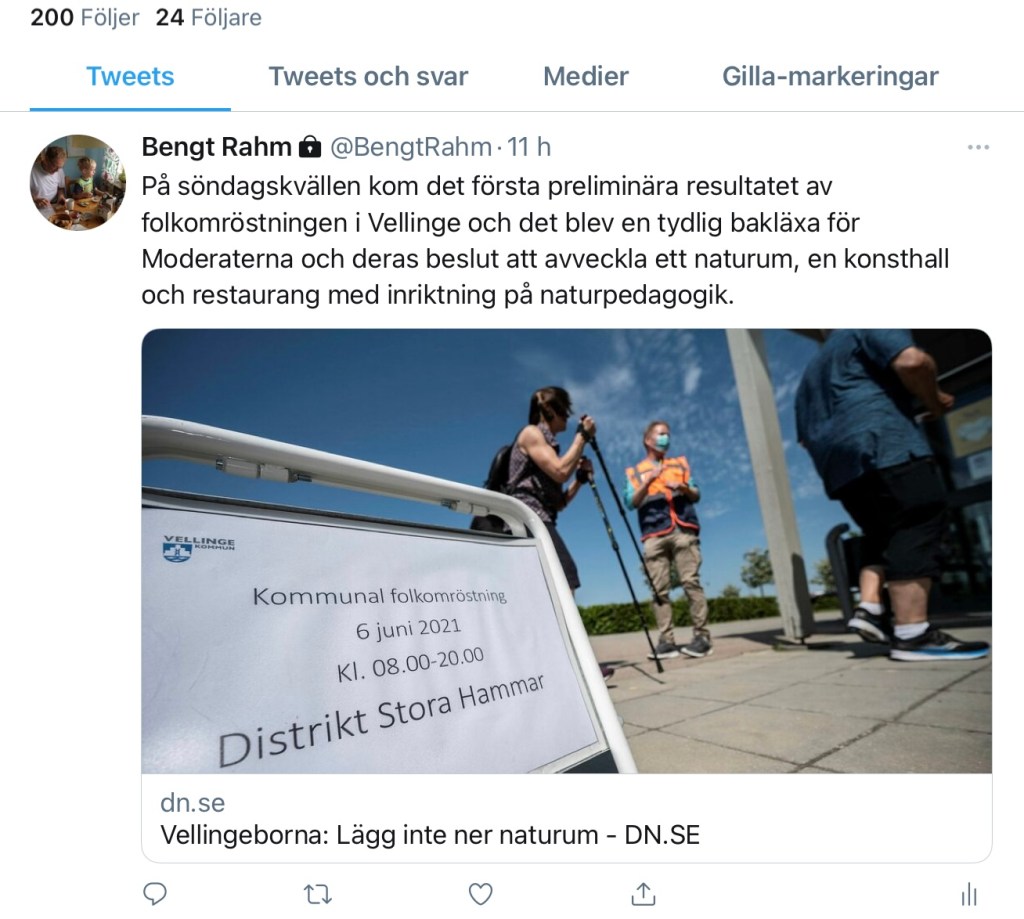The image size is (1024, 919).
Task: Open Vellingeborna: Lägg inte ner naturum headline
Action: click(x=430, y=835)
